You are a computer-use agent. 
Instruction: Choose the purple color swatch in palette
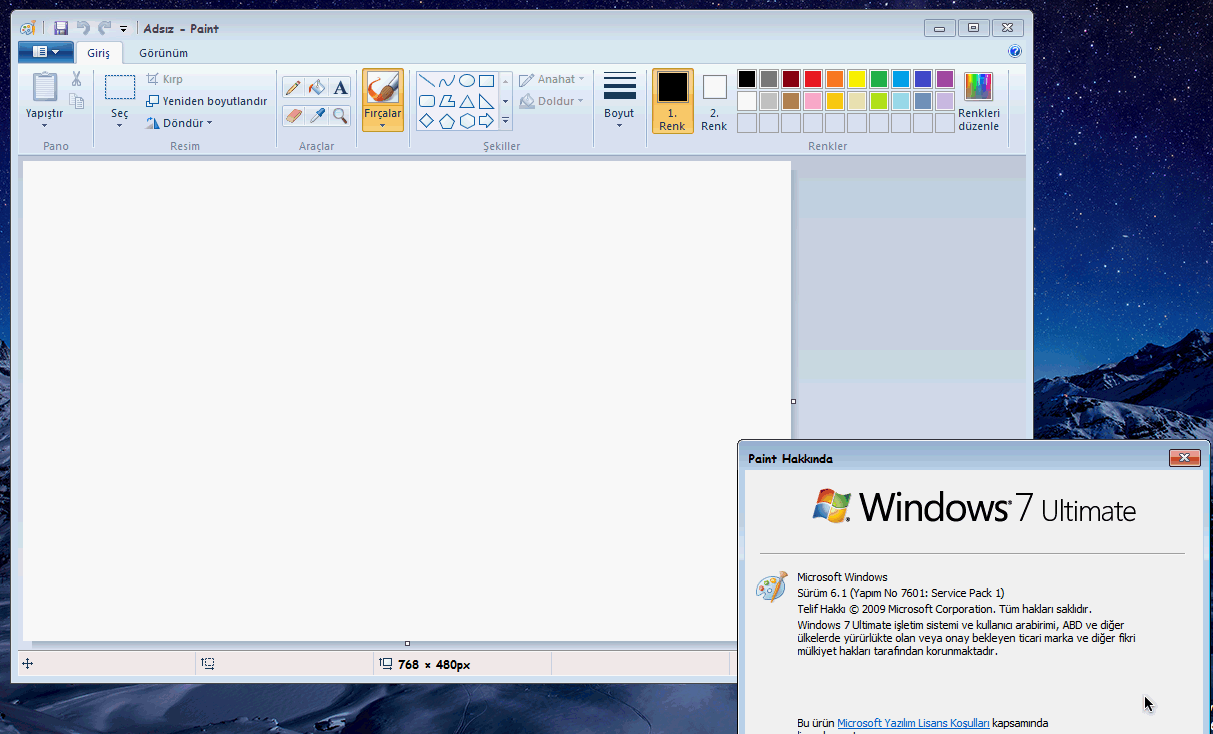945,79
